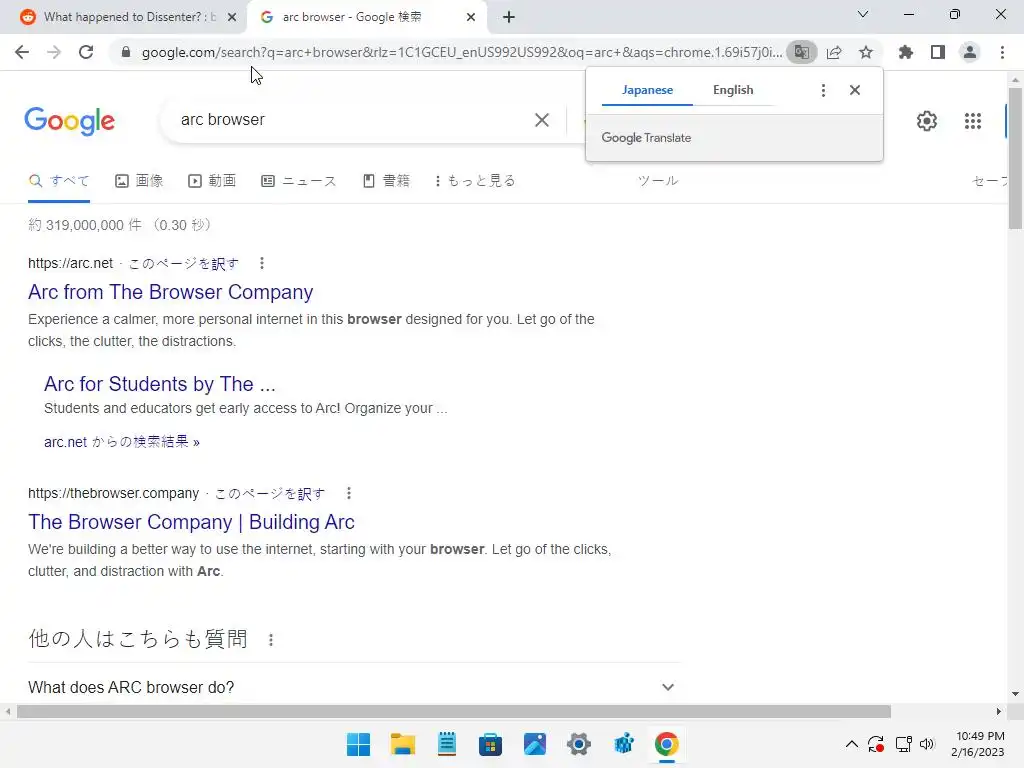This screenshot has width=1024, height=768.
Task: Expand What does ARC browser do question
Action: coord(355,687)
